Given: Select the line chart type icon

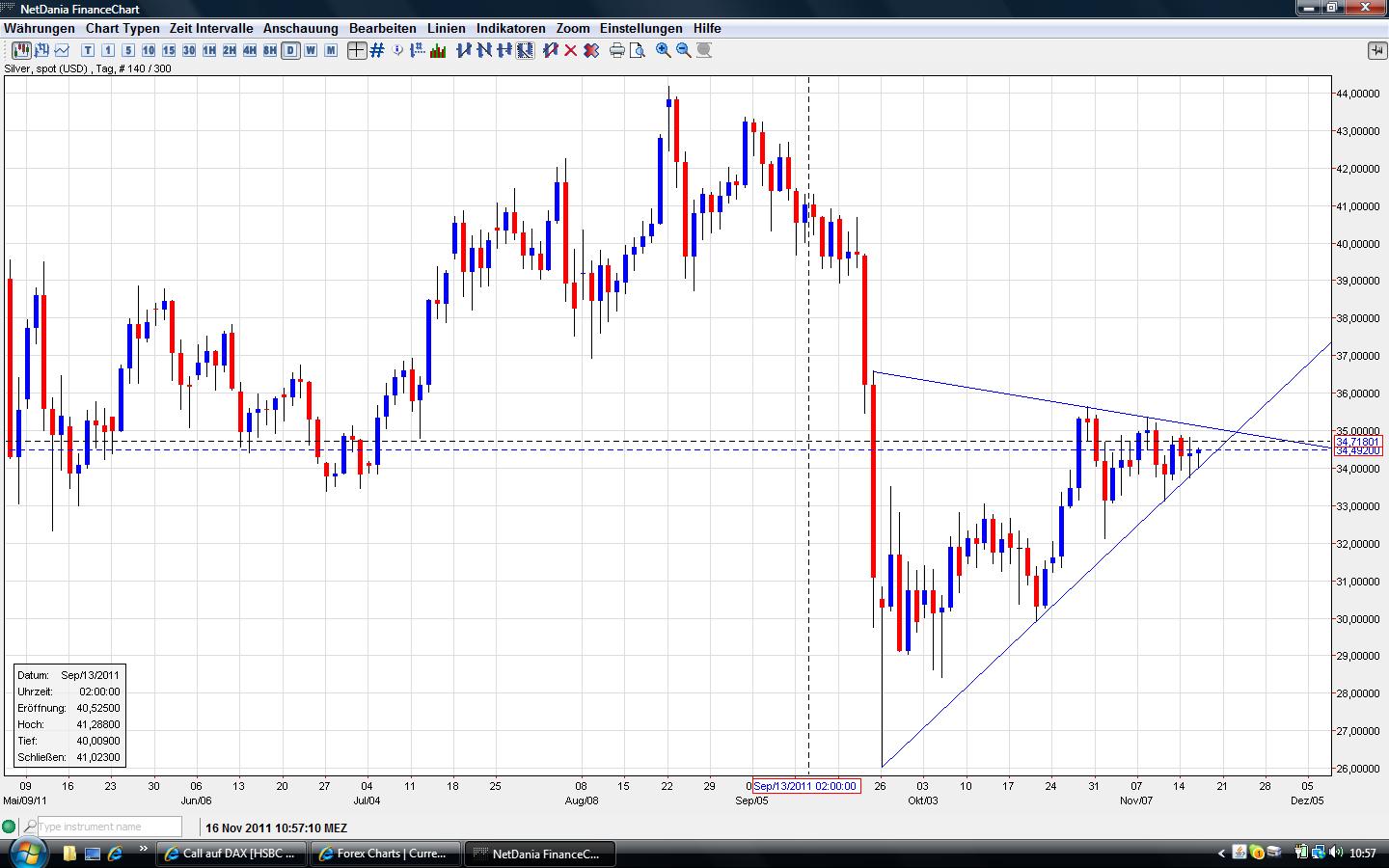Looking at the screenshot, I should point(62,50).
